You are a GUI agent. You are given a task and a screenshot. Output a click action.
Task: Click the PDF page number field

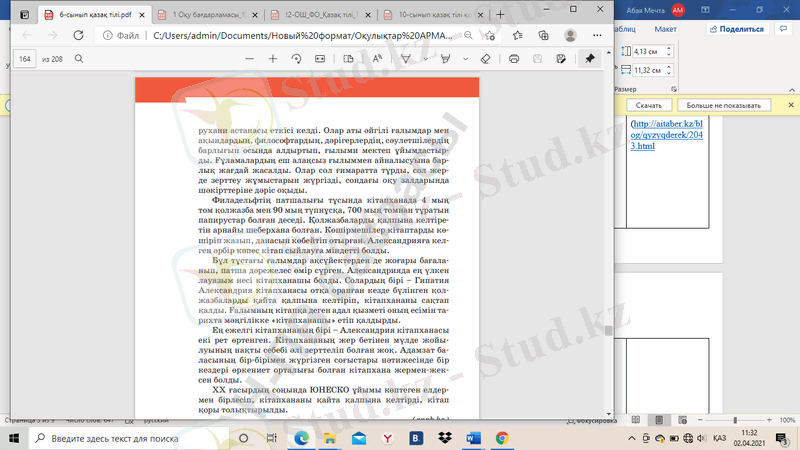click(x=27, y=59)
